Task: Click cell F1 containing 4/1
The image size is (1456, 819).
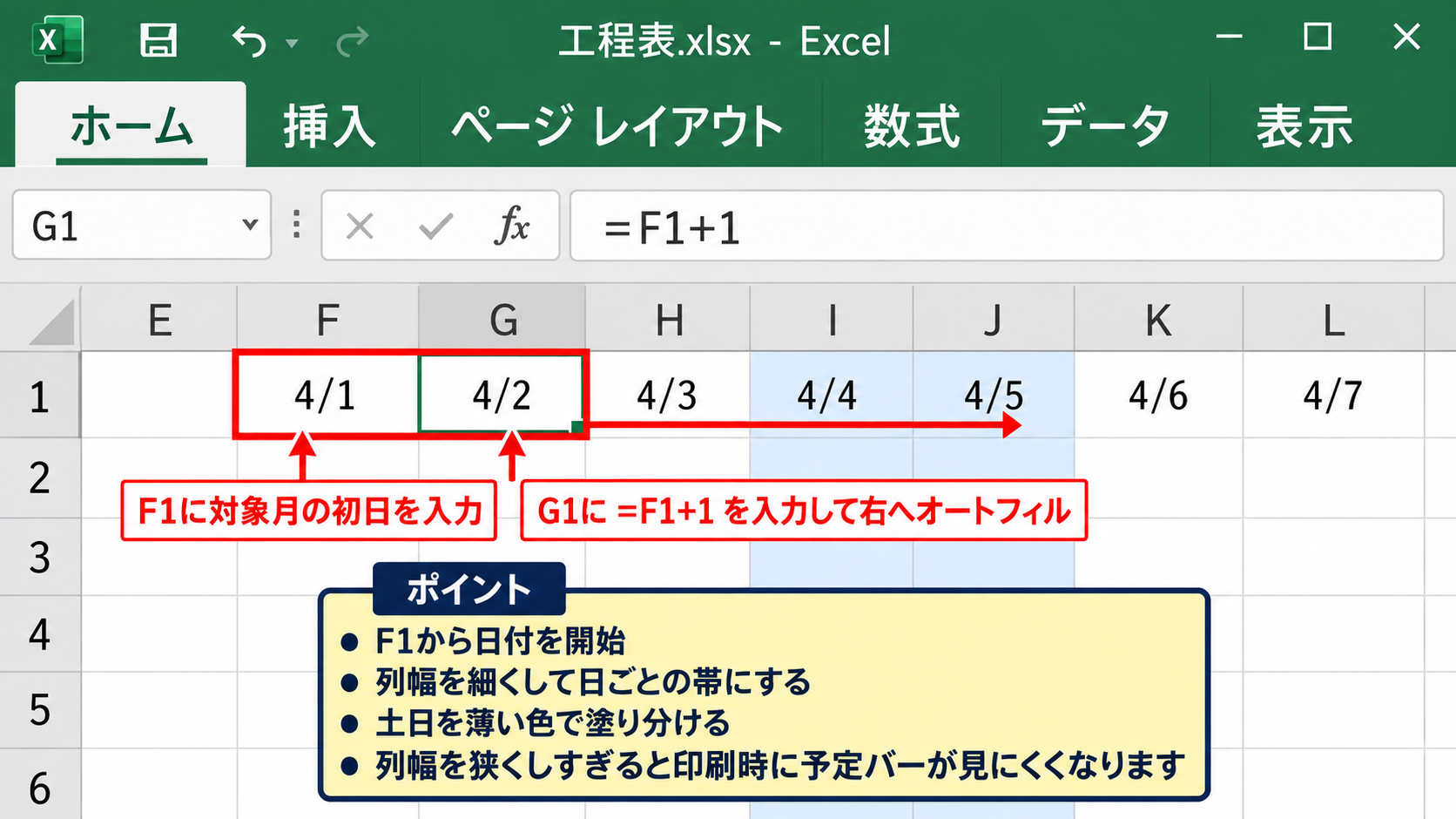Action: coord(327,395)
